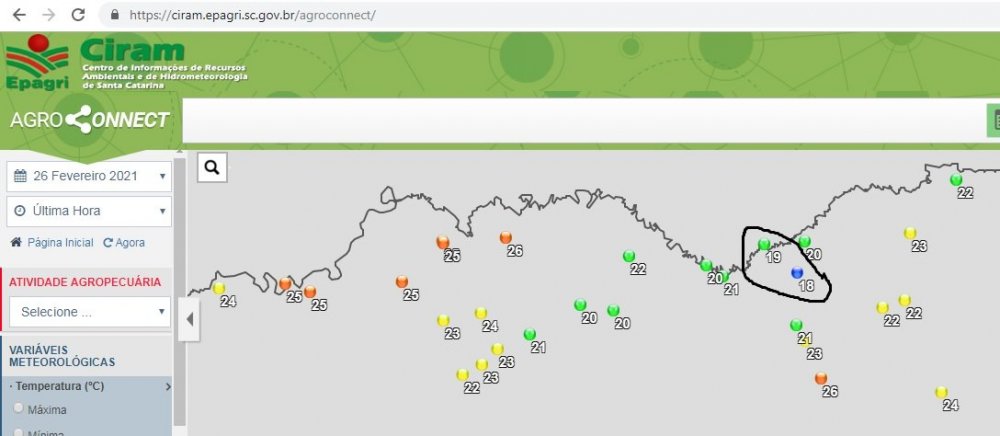Click the site padlock security icon
Screen dimensions: 1000x436
coord(114,16)
